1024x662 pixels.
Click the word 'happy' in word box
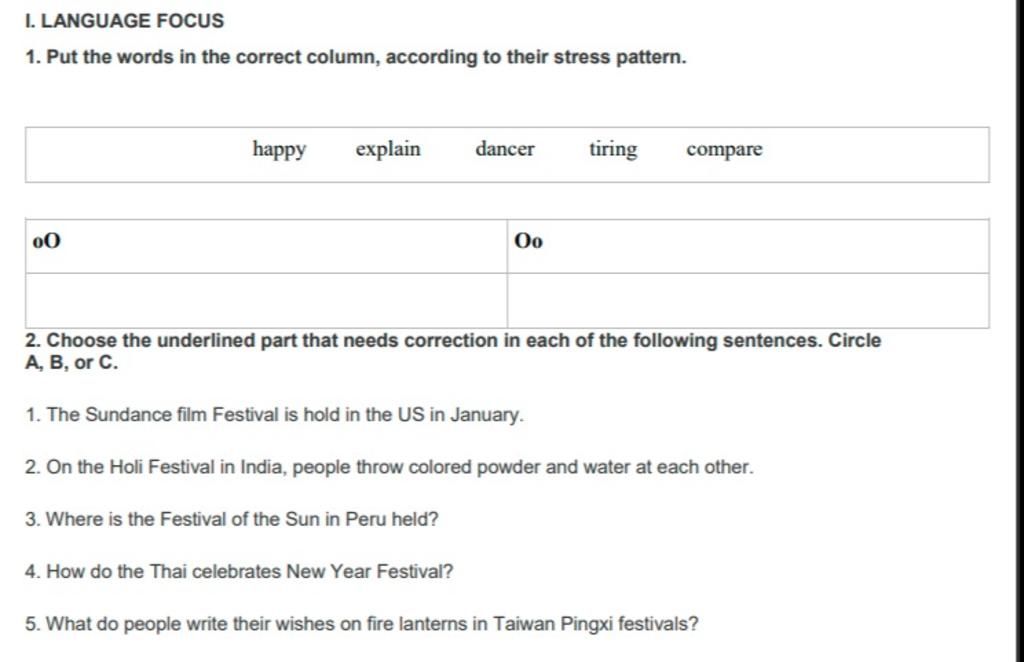[279, 150]
